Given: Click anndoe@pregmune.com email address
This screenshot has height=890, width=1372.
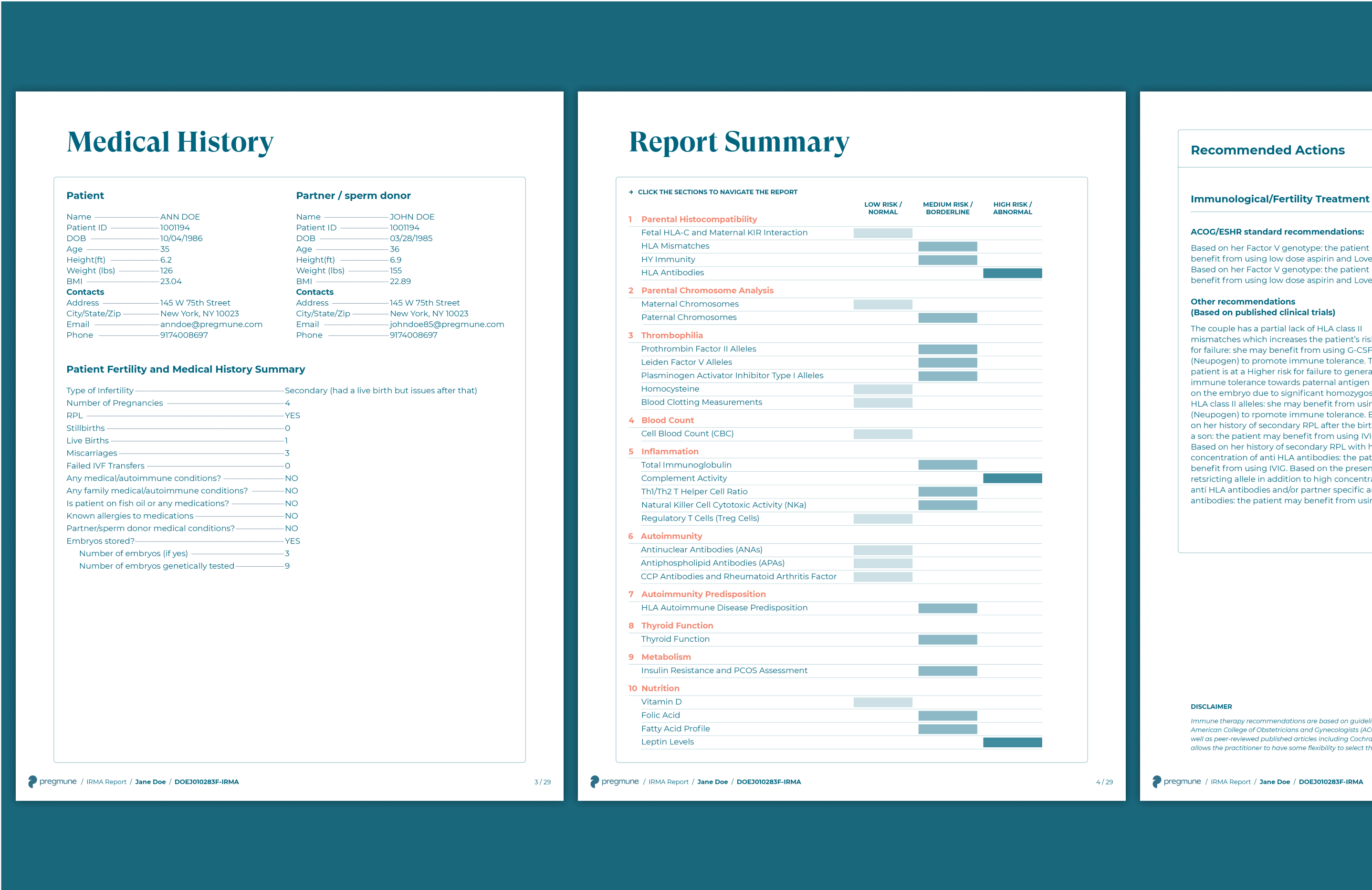Looking at the screenshot, I should coord(211,324).
